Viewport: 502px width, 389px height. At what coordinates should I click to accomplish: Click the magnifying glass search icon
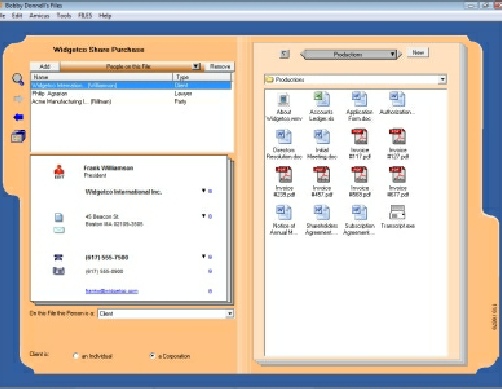click(18, 80)
